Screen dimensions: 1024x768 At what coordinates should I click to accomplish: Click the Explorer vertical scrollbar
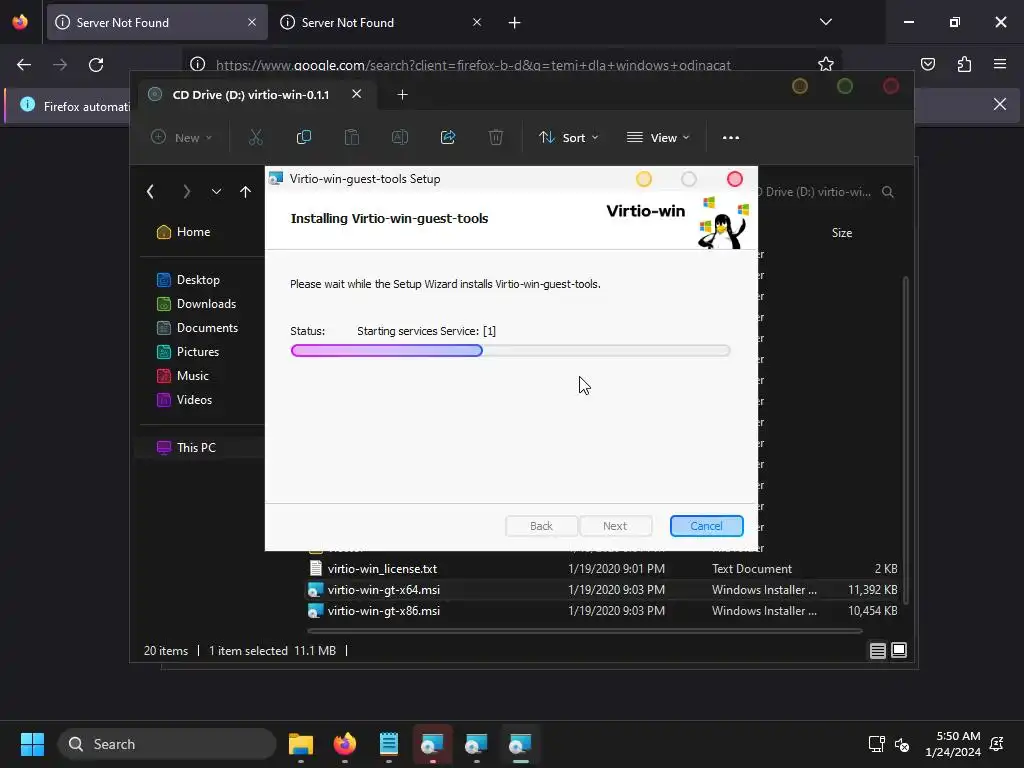[x=905, y=440]
